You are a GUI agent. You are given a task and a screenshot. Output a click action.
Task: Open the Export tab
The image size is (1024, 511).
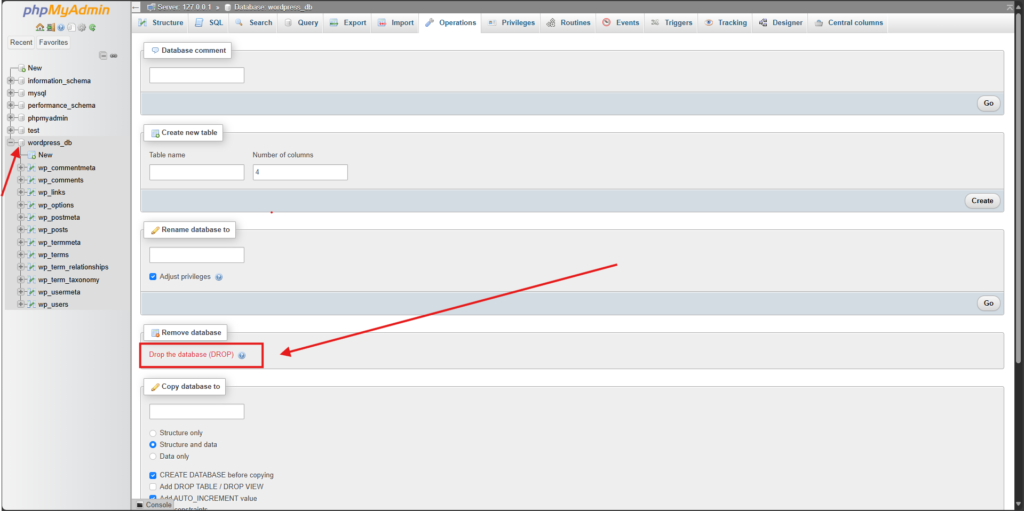pos(349,23)
